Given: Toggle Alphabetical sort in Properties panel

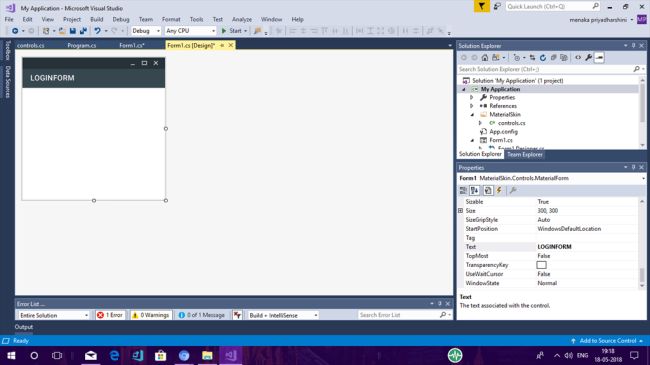Looking at the screenshot, I should [x=475, y=190].
